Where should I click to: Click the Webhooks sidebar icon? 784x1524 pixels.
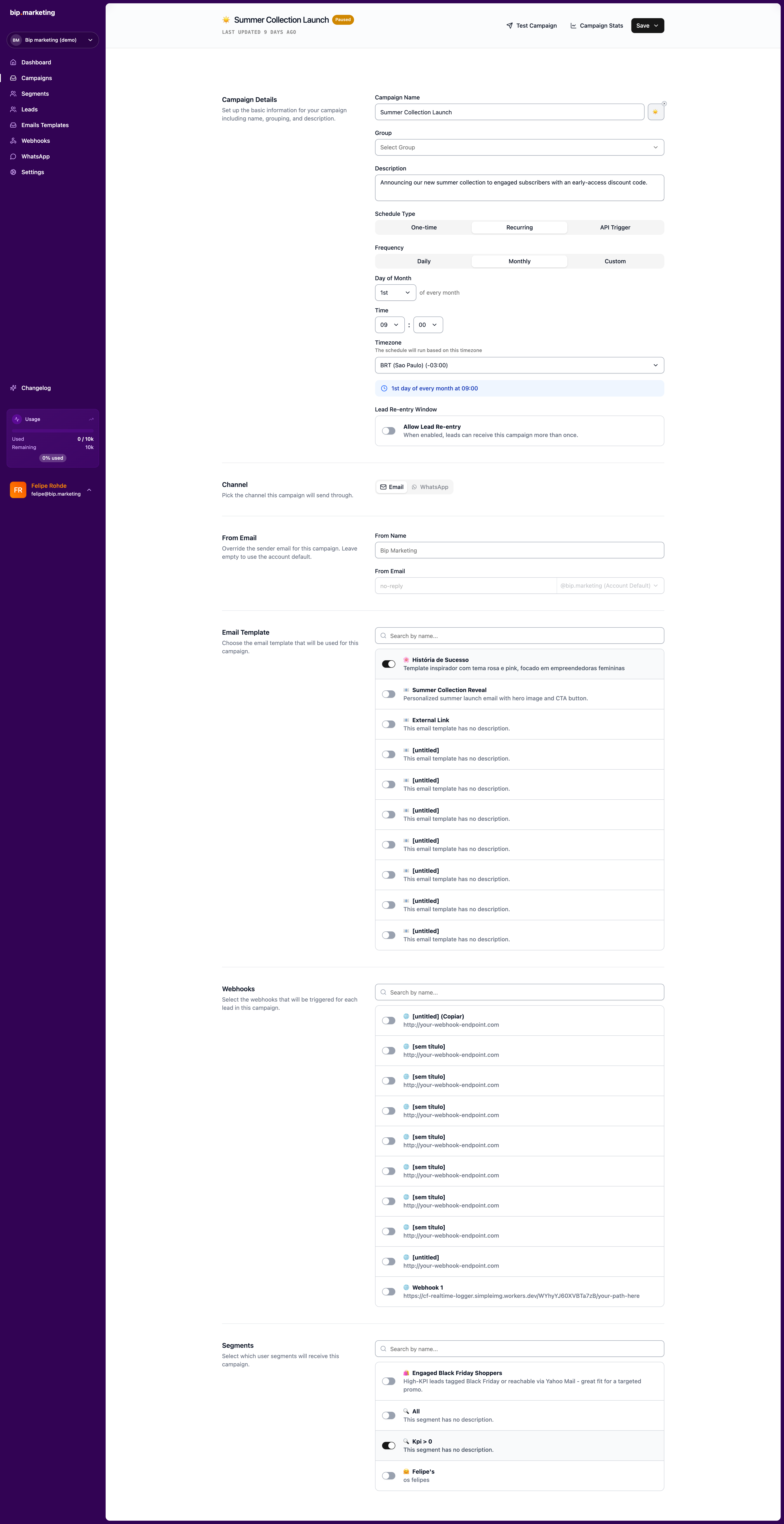tap(13, 141)
